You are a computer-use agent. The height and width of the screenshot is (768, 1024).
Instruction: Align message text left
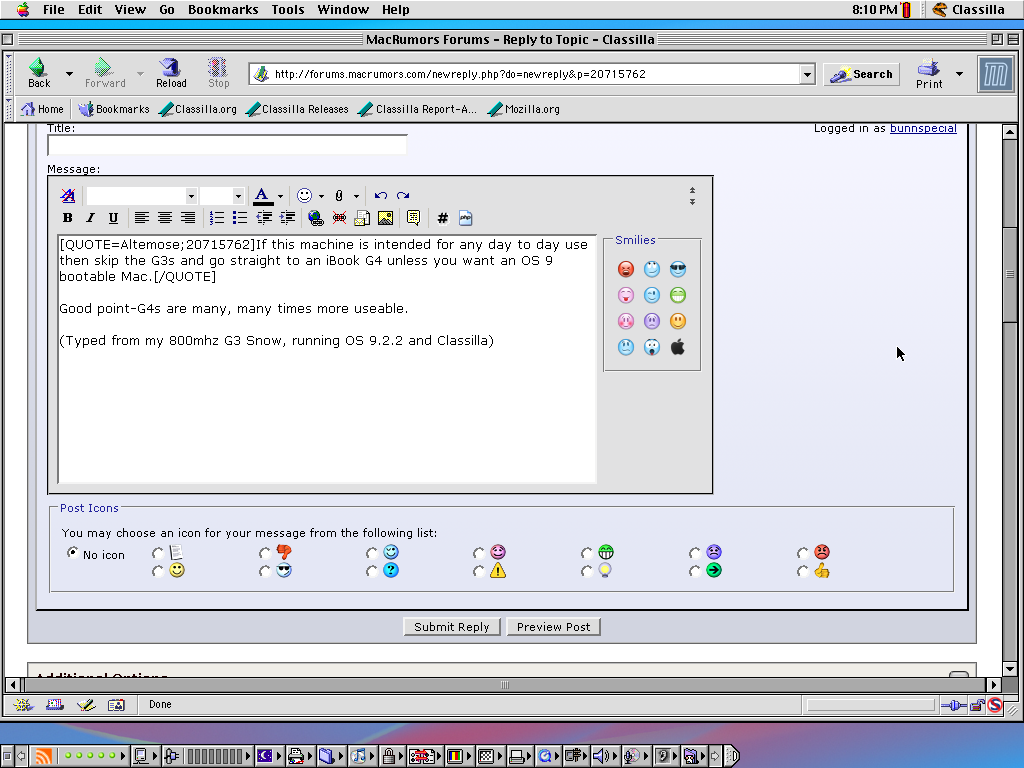coord(141,218)
